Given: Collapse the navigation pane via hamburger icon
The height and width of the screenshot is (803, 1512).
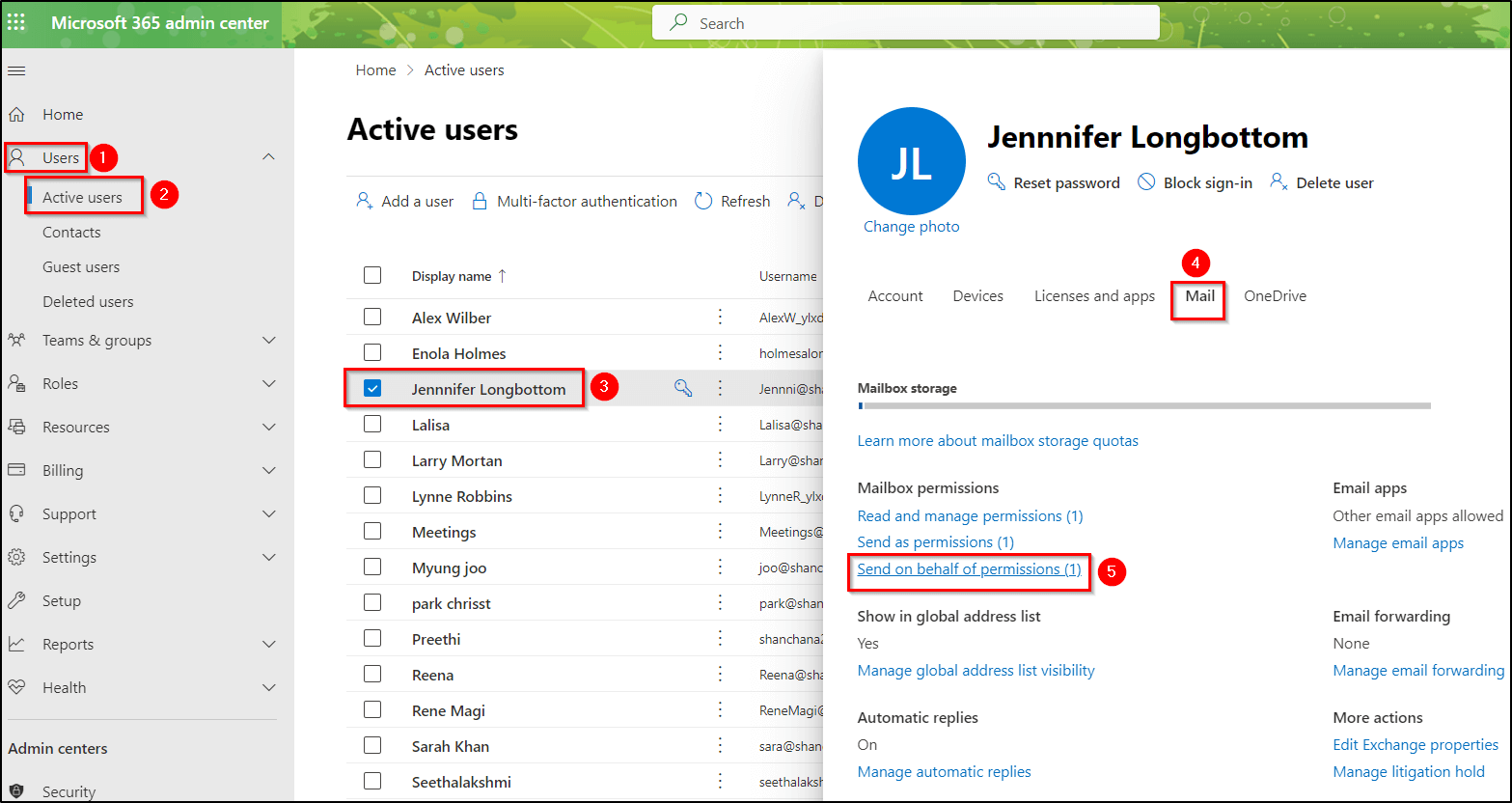Looking at the screenshot, I should click(15, 69).
